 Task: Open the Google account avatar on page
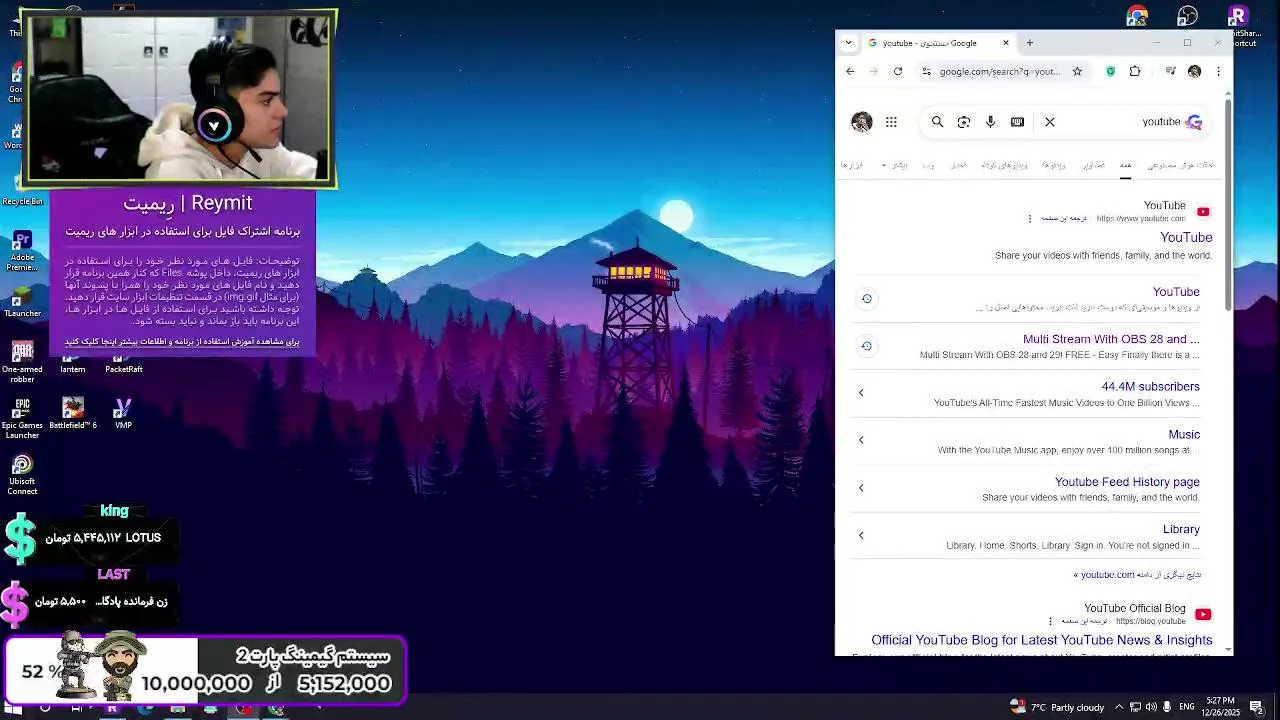[861, 122]
